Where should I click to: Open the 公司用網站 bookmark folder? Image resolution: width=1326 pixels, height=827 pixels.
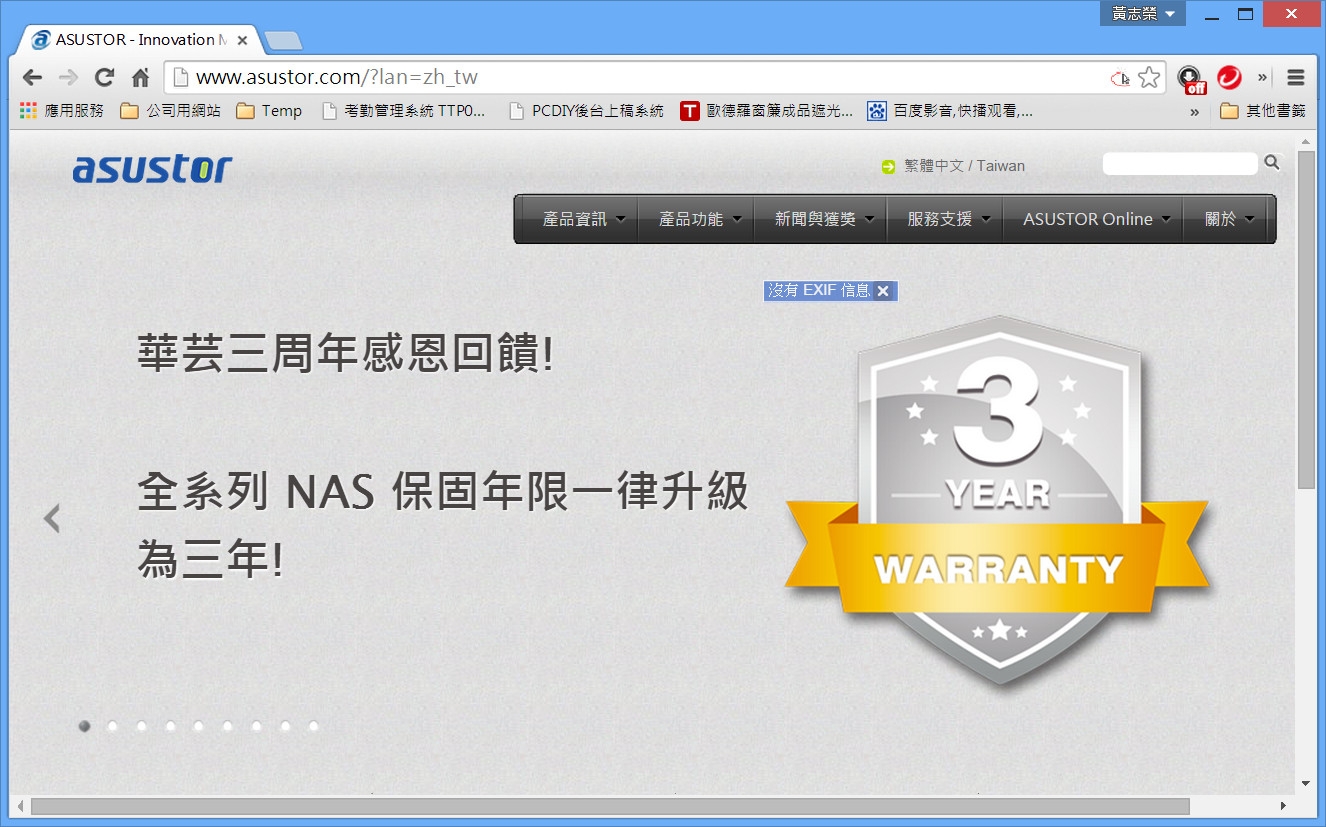point(170,111)
